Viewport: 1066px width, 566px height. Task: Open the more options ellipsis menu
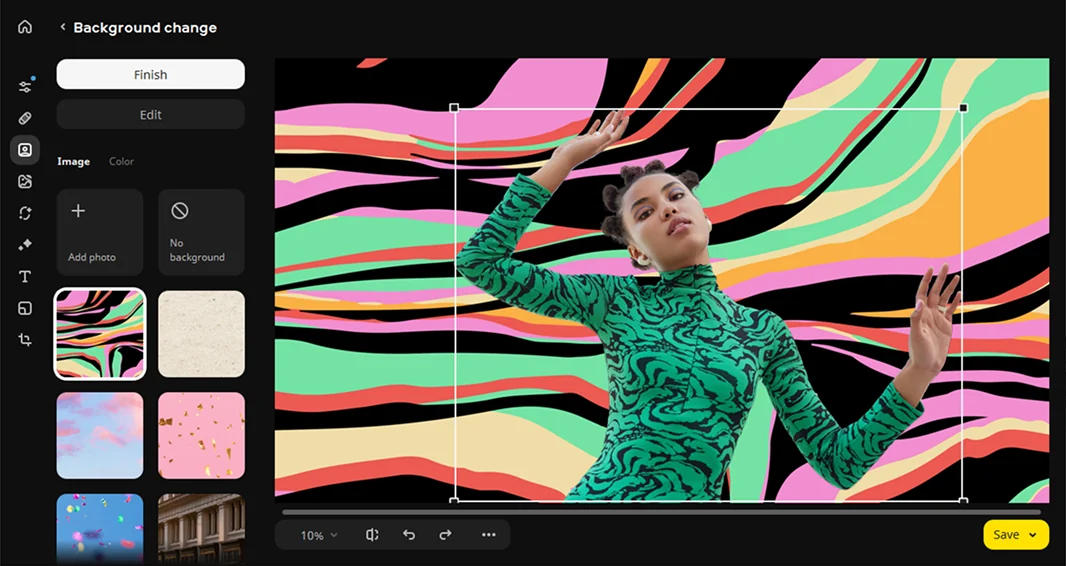click(489, 535)
